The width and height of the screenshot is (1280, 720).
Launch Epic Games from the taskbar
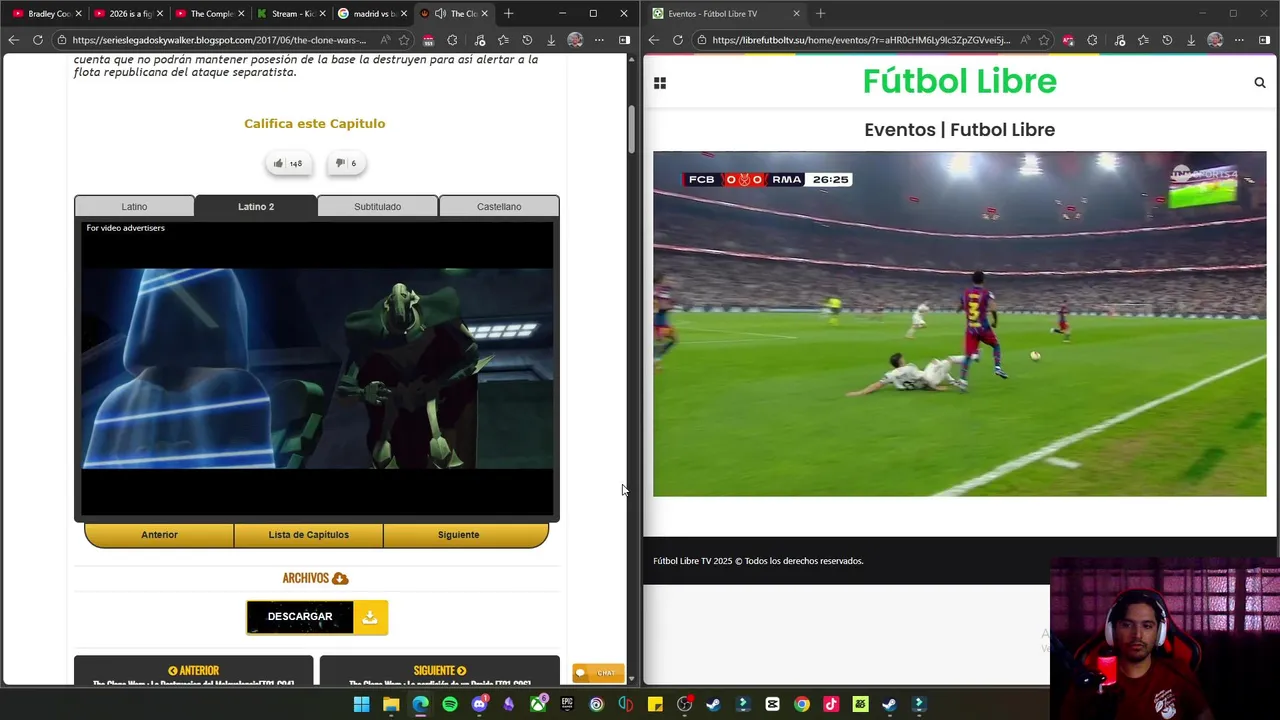(x=567, y=704)
